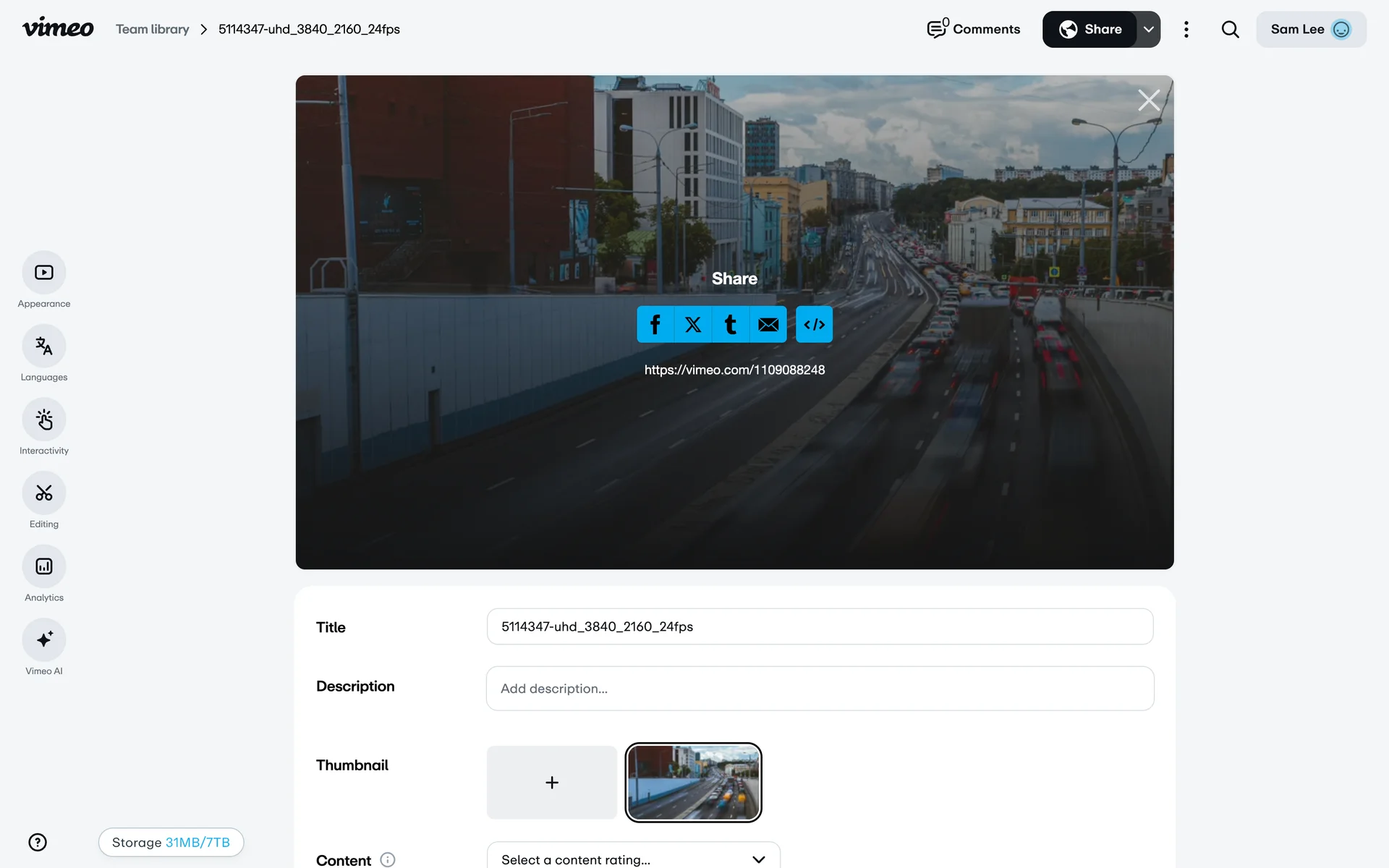Click the Comments button
1389x868 pixels.
[974, 30]
